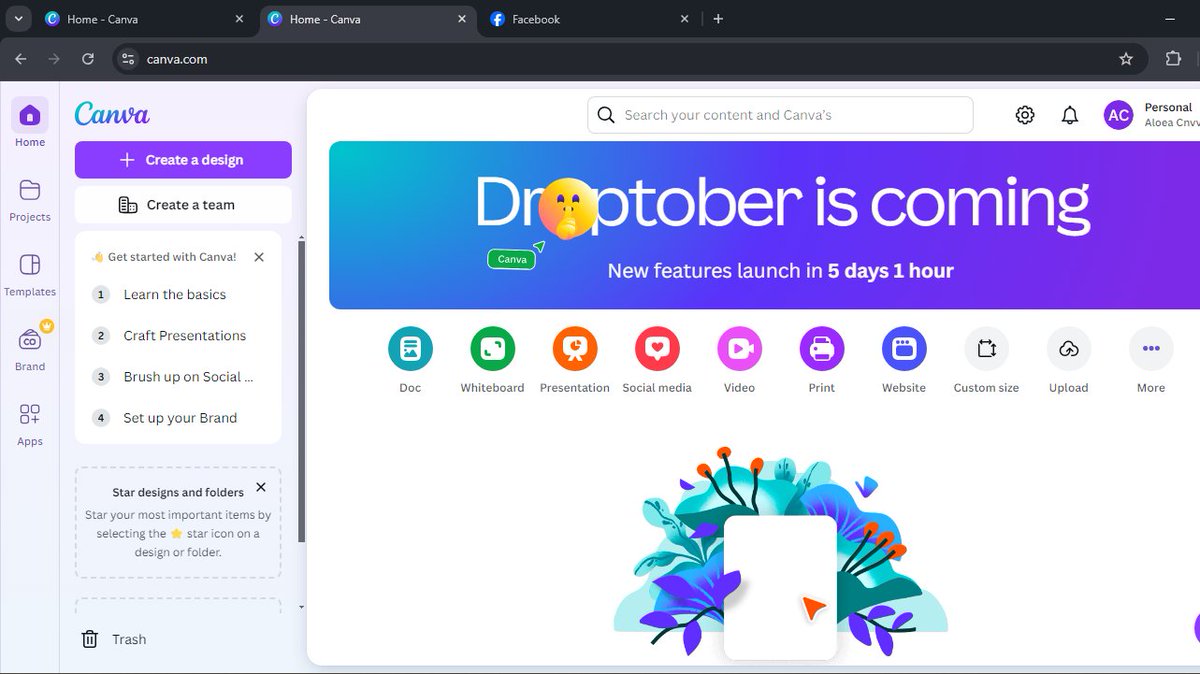Open Canva settings gear
Viewport: 1200px width, 674px height.
coord(1025,115)
